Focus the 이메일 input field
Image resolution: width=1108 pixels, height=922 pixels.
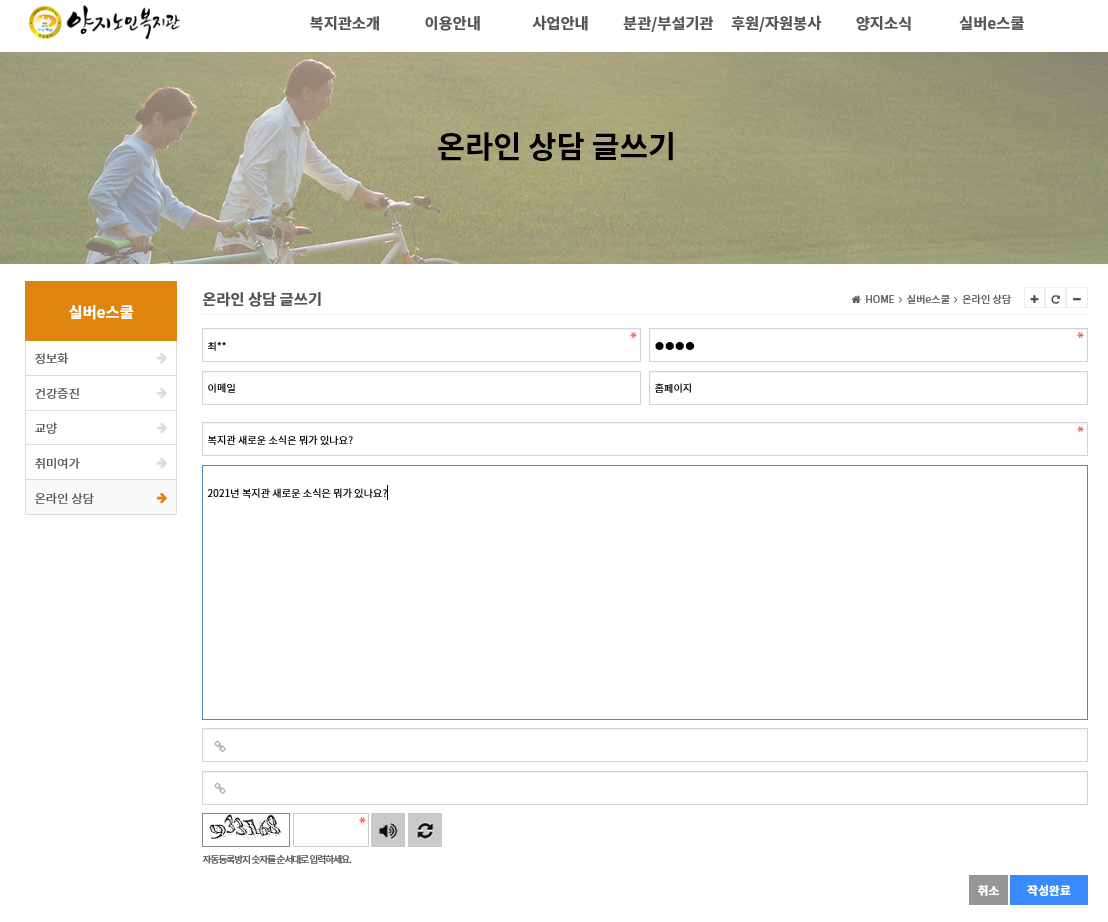[421, 388]
